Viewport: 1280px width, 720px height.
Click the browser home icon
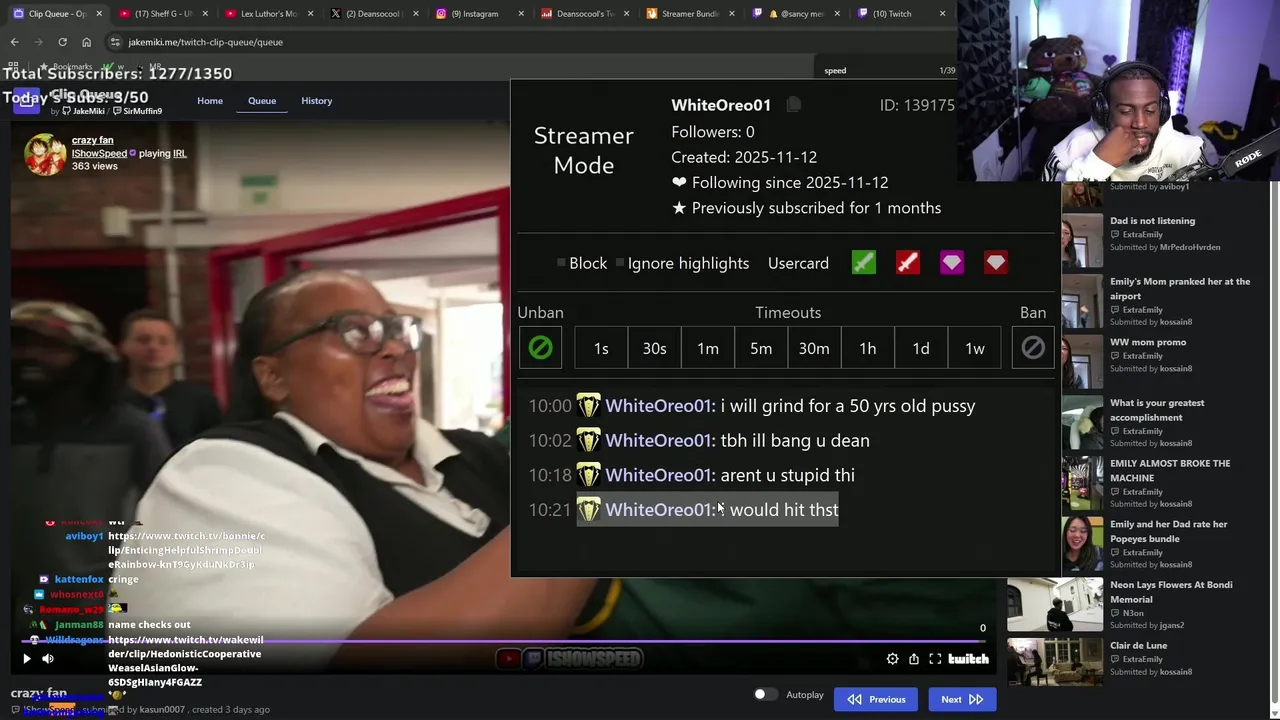86,42
